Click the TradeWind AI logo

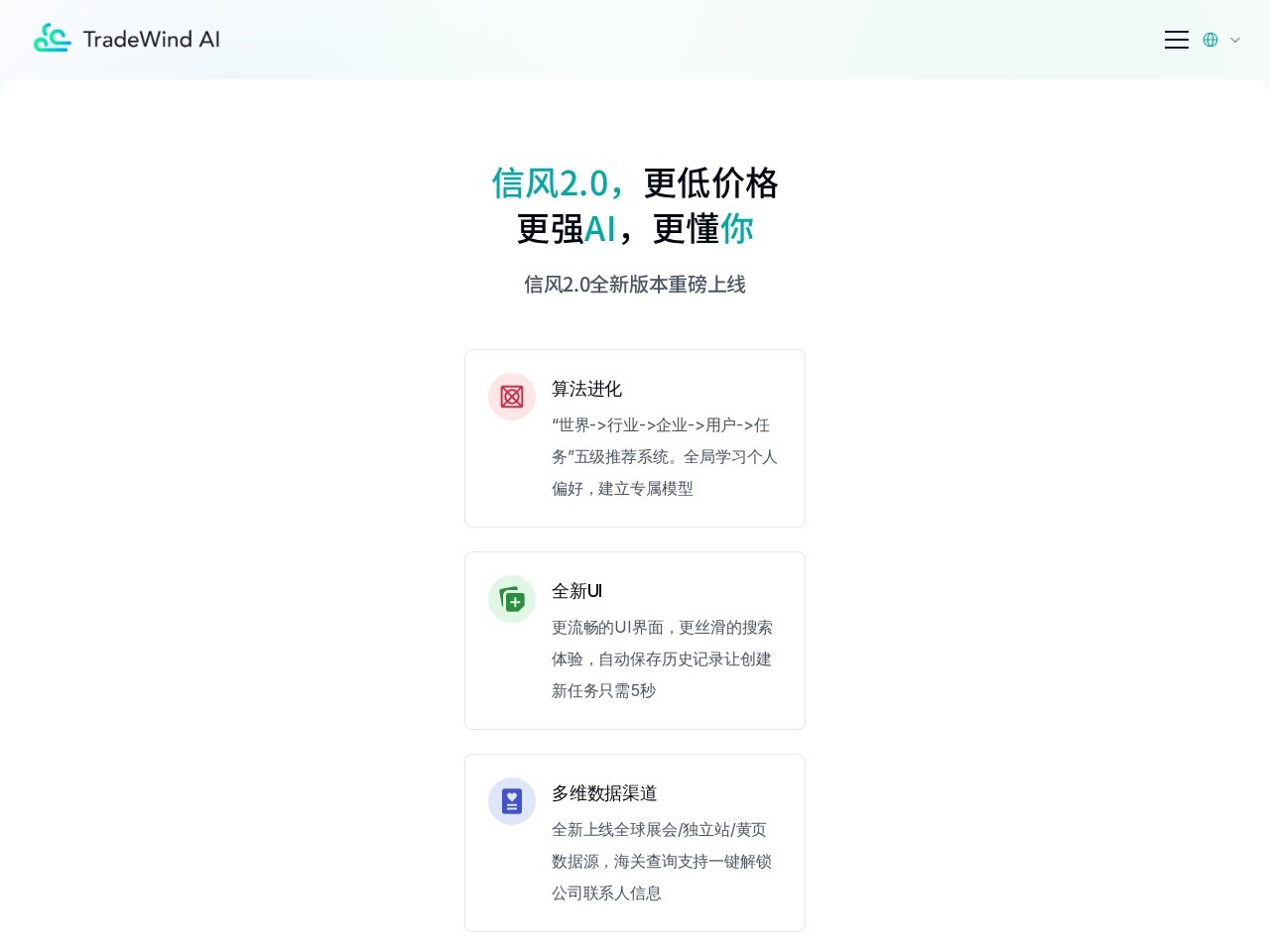point(127,39)
